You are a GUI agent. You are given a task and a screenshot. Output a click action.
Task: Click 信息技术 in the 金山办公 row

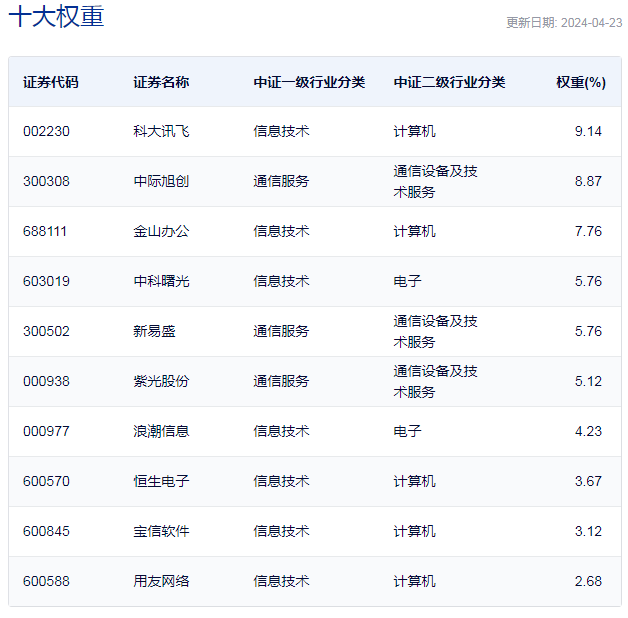(281, 231)
